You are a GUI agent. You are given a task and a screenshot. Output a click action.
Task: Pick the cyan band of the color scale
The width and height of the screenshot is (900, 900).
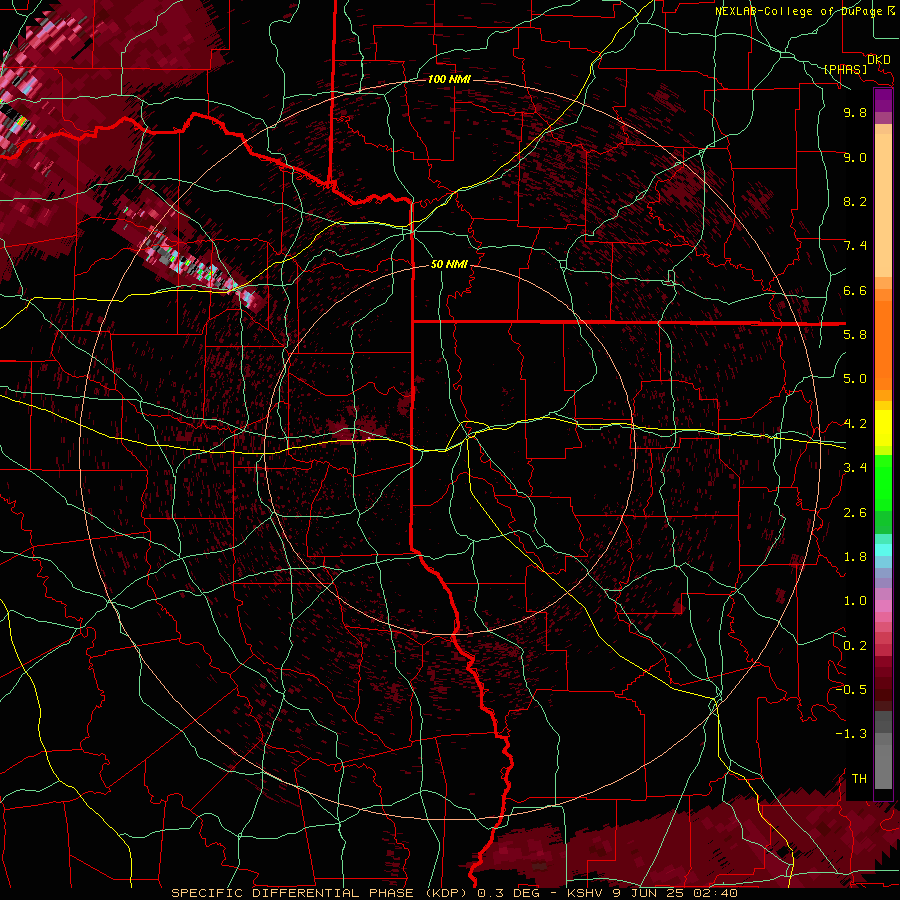(883, 549)
